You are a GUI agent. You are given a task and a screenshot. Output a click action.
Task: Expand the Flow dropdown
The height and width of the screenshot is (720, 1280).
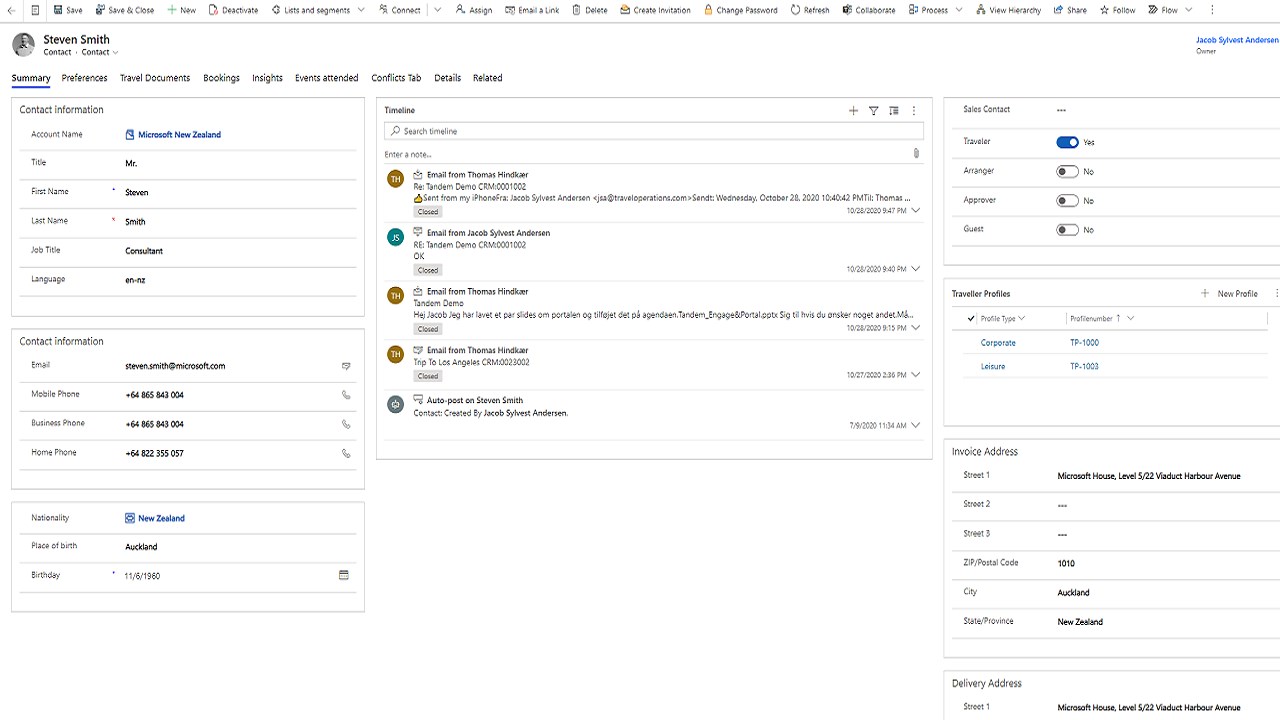1186,10
